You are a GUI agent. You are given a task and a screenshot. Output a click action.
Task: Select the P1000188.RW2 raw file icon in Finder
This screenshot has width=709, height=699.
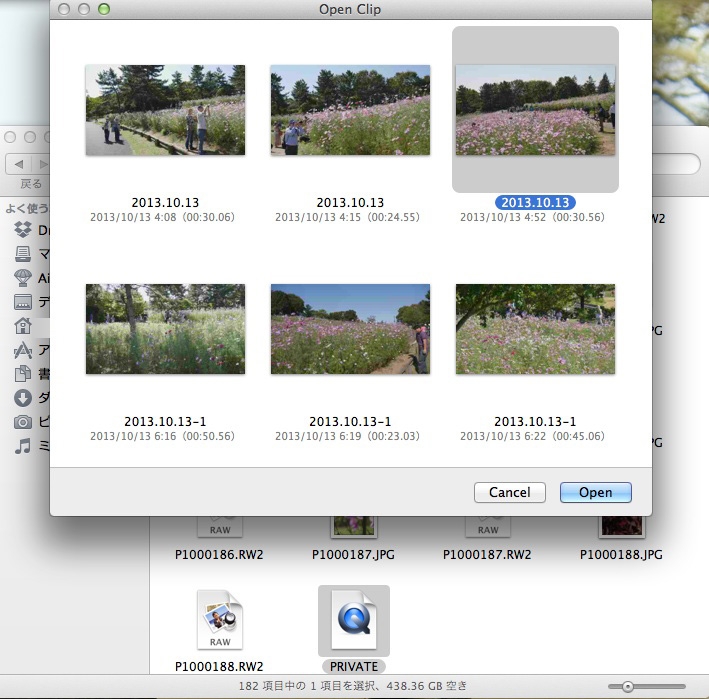pos(220,619)
